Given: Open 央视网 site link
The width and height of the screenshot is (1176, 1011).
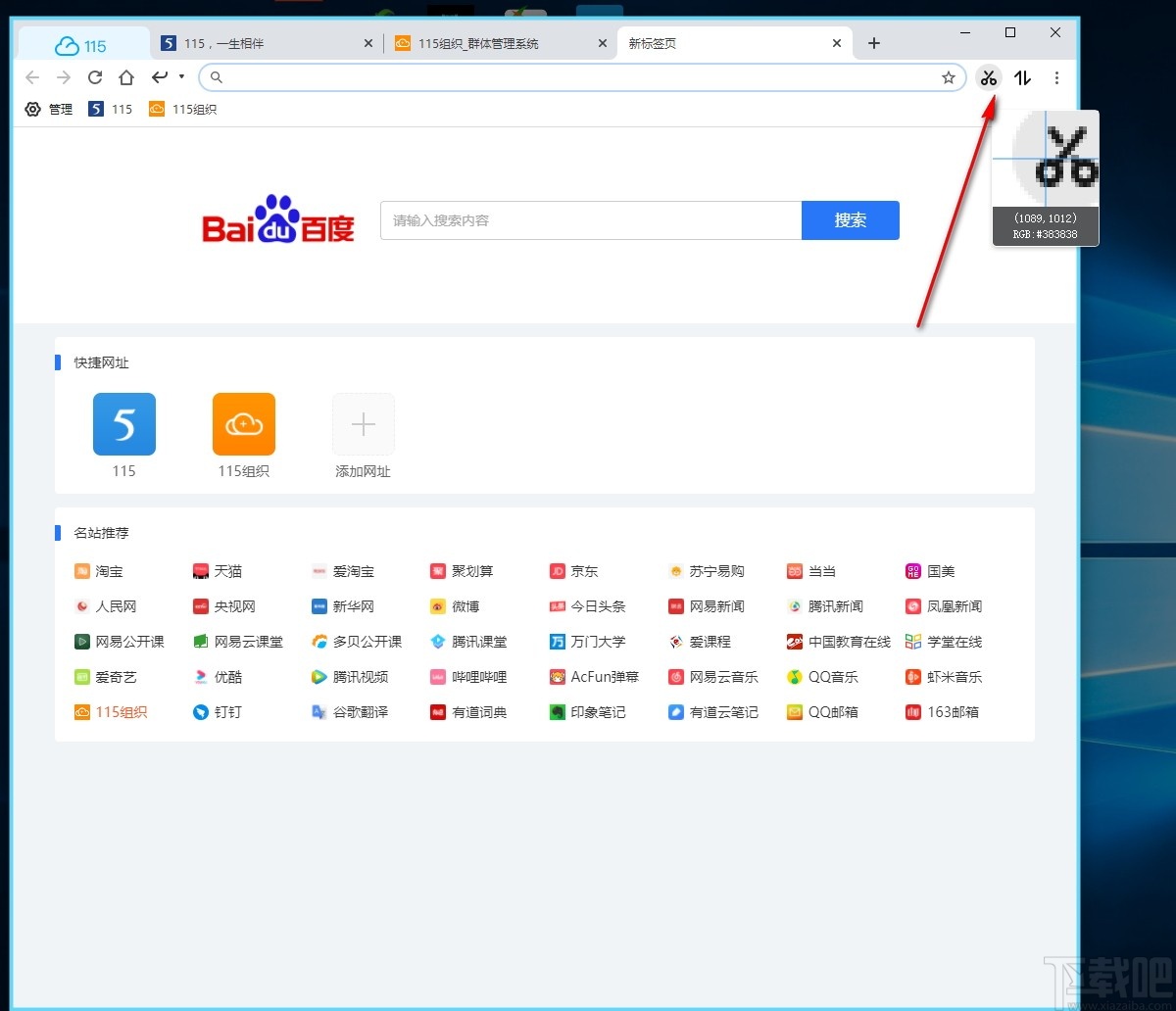Looking at the screenshot, I should (x=224, y=606).
